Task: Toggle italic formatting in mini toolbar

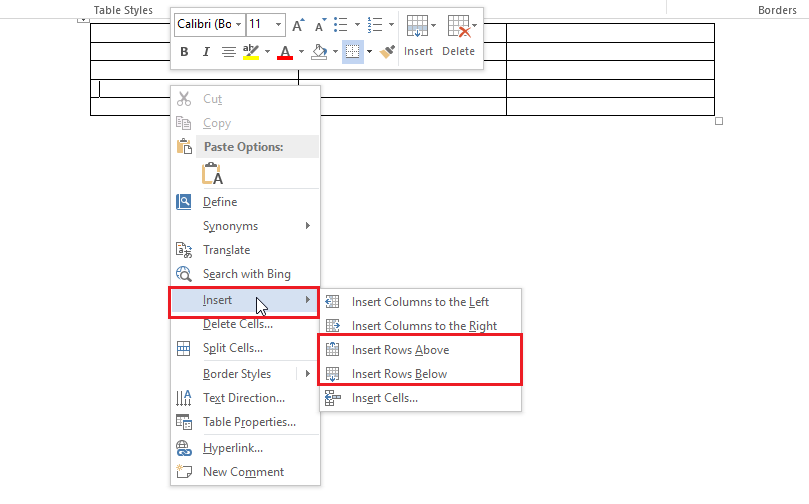Action: (x=207, y=52)
